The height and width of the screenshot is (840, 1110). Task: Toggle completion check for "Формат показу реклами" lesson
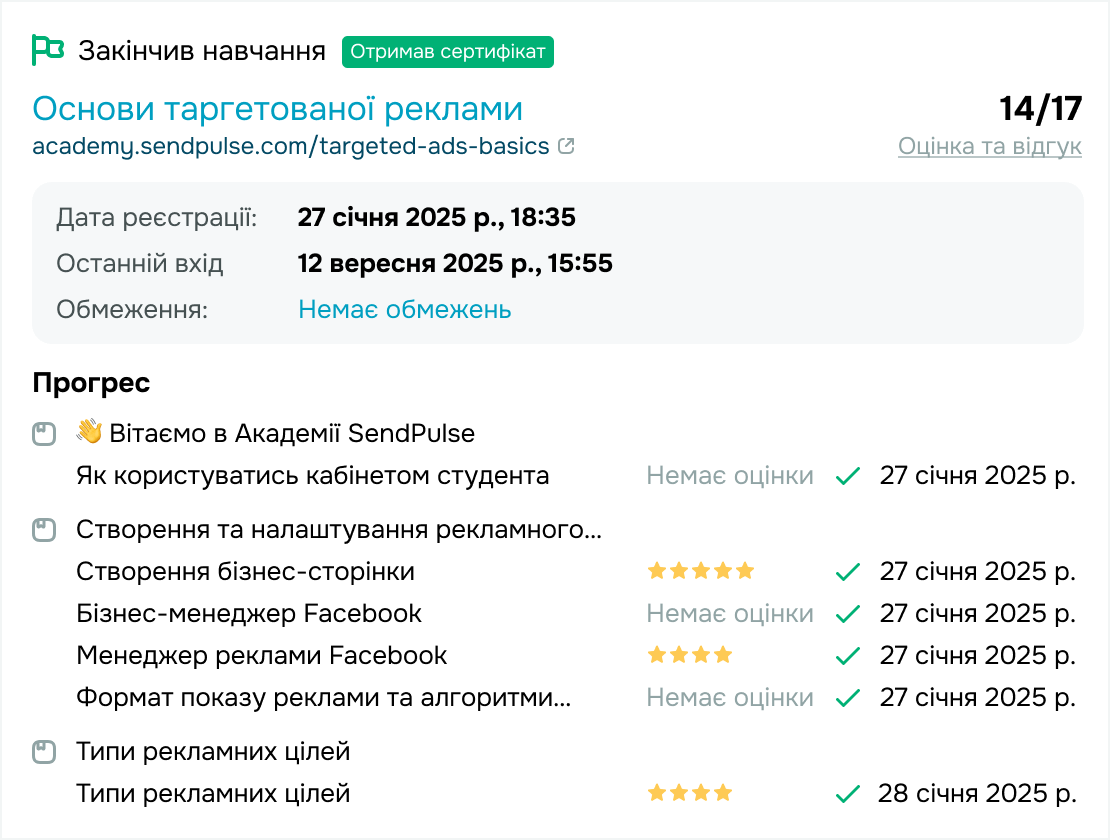coord(847,697)
